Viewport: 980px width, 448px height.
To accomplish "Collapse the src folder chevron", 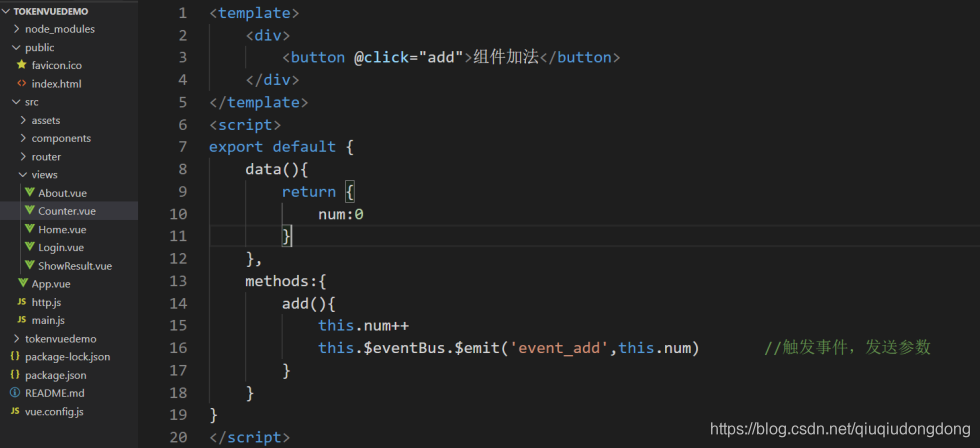I will (x=16, y=102).
